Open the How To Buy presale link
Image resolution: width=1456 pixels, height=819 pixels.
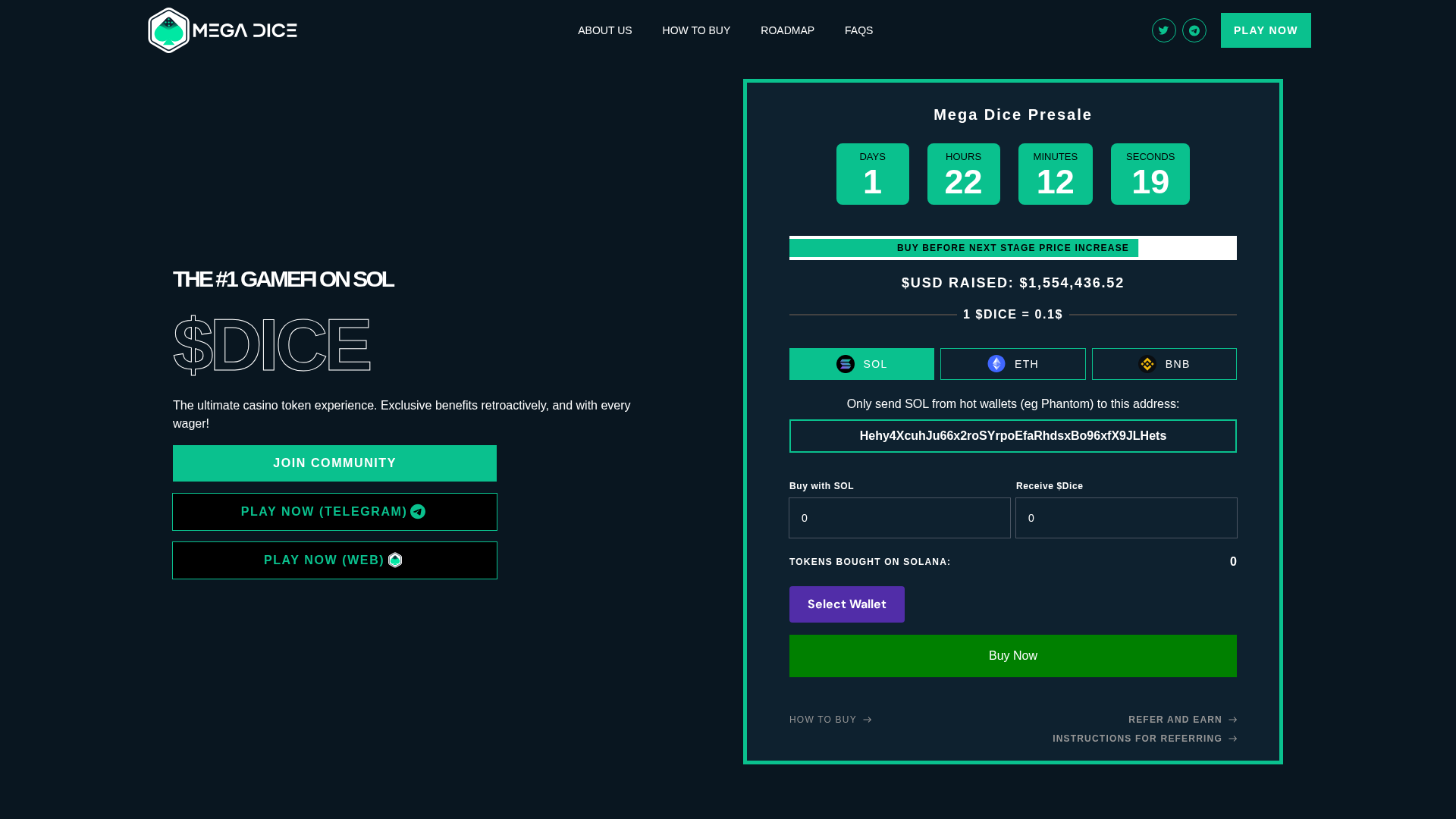pyautogui.click(x=830, y=720)
